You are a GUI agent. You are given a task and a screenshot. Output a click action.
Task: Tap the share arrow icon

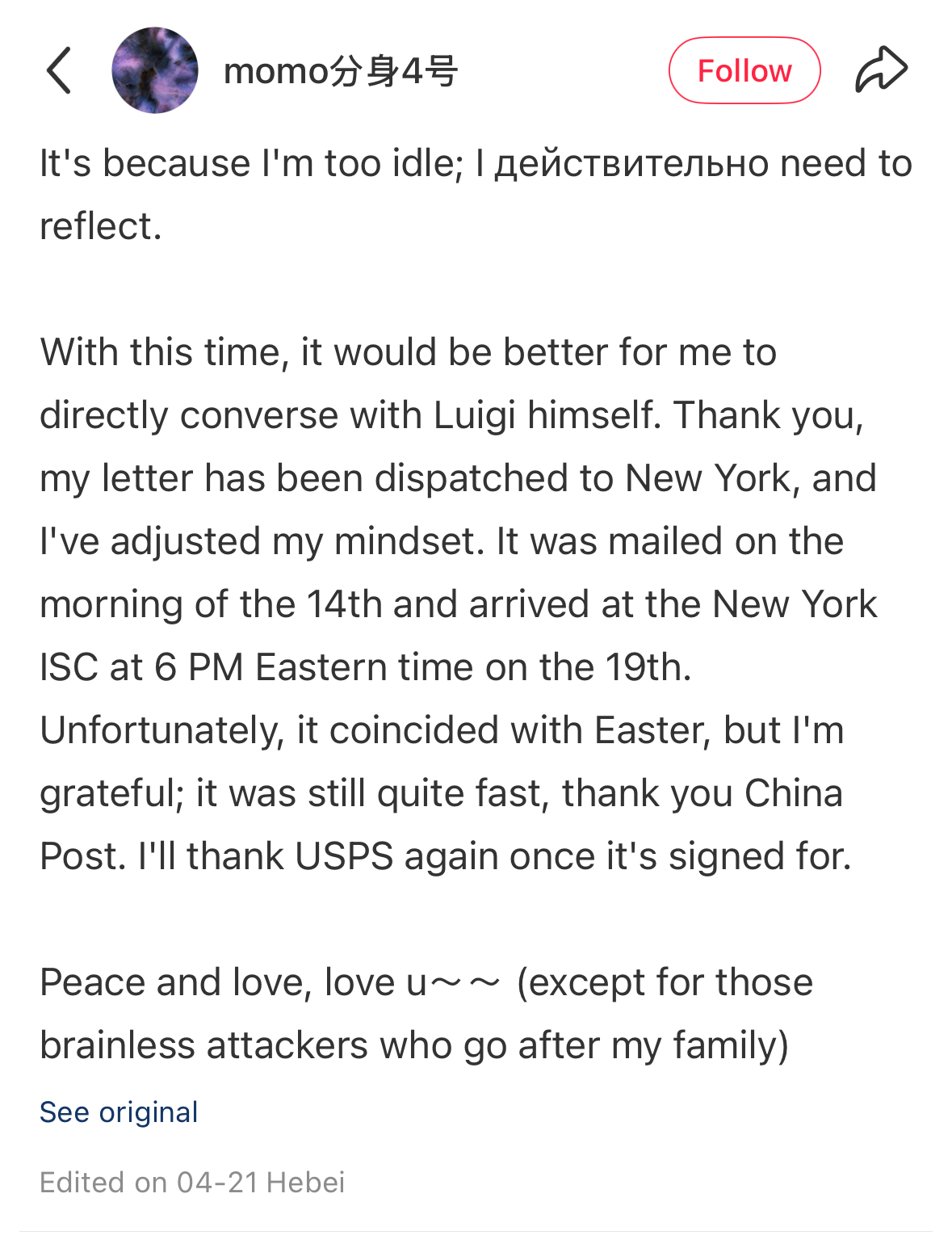[x=882, y=69]
